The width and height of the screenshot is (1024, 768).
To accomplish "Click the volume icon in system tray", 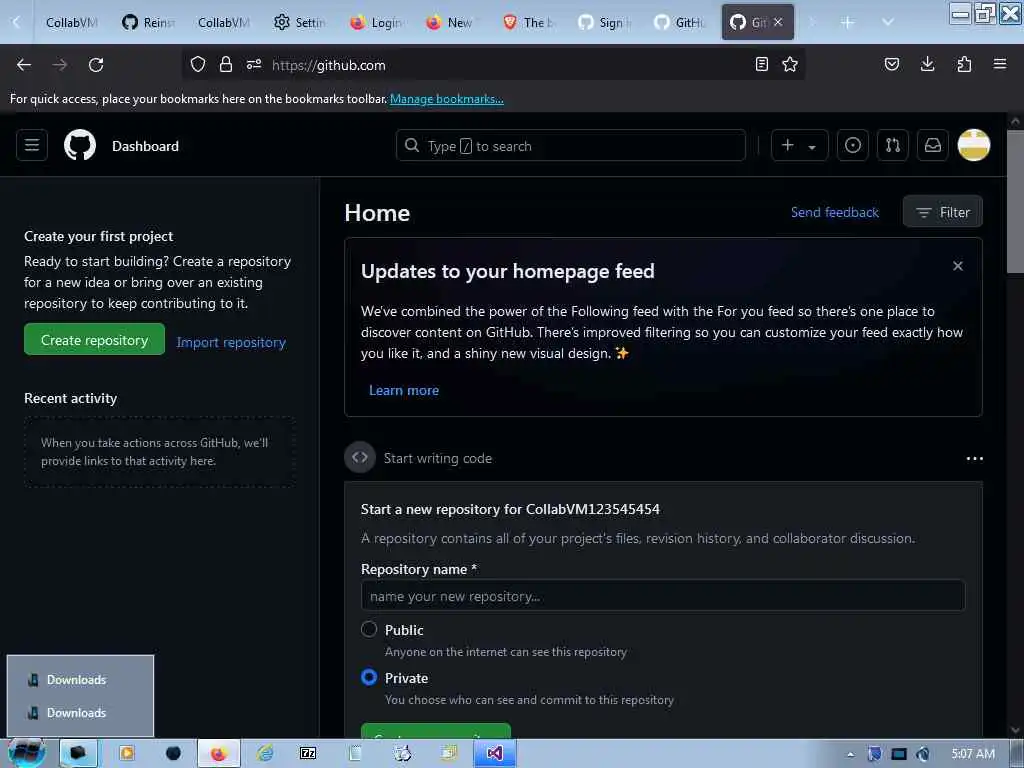I will click(923, 754).
